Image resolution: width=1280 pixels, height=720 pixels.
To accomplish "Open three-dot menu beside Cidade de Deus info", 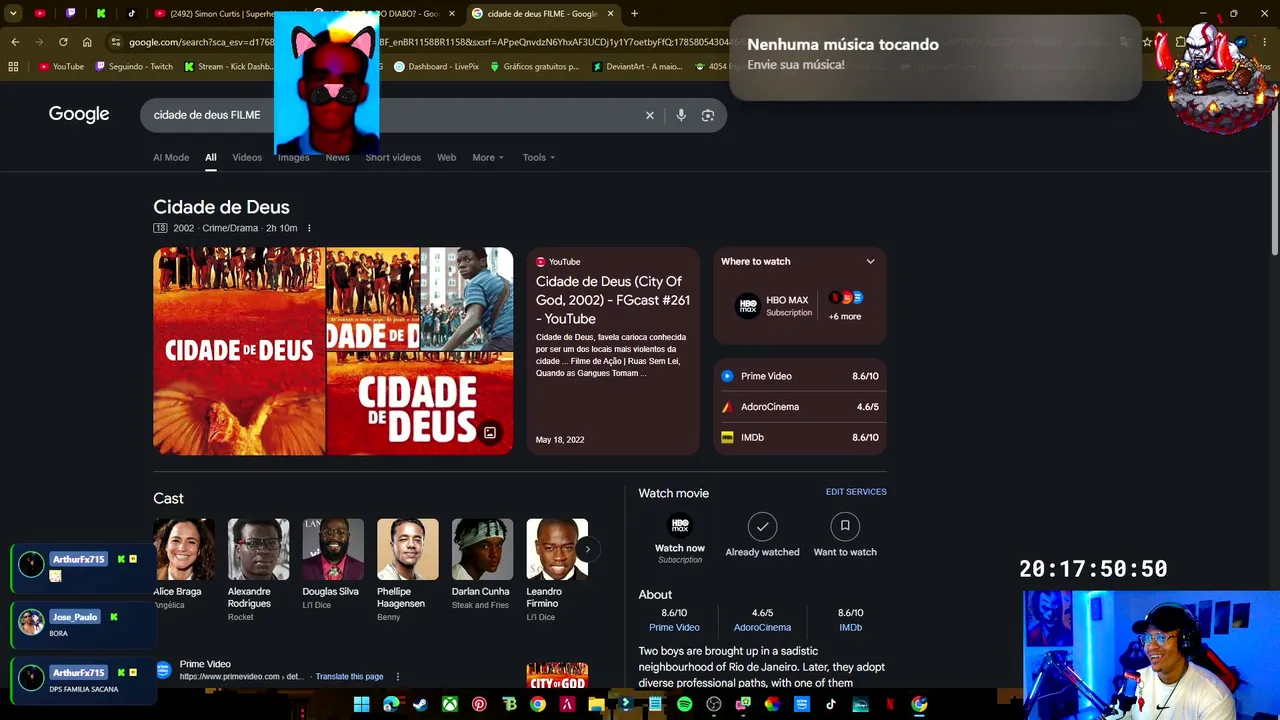I will coord(309,228).
